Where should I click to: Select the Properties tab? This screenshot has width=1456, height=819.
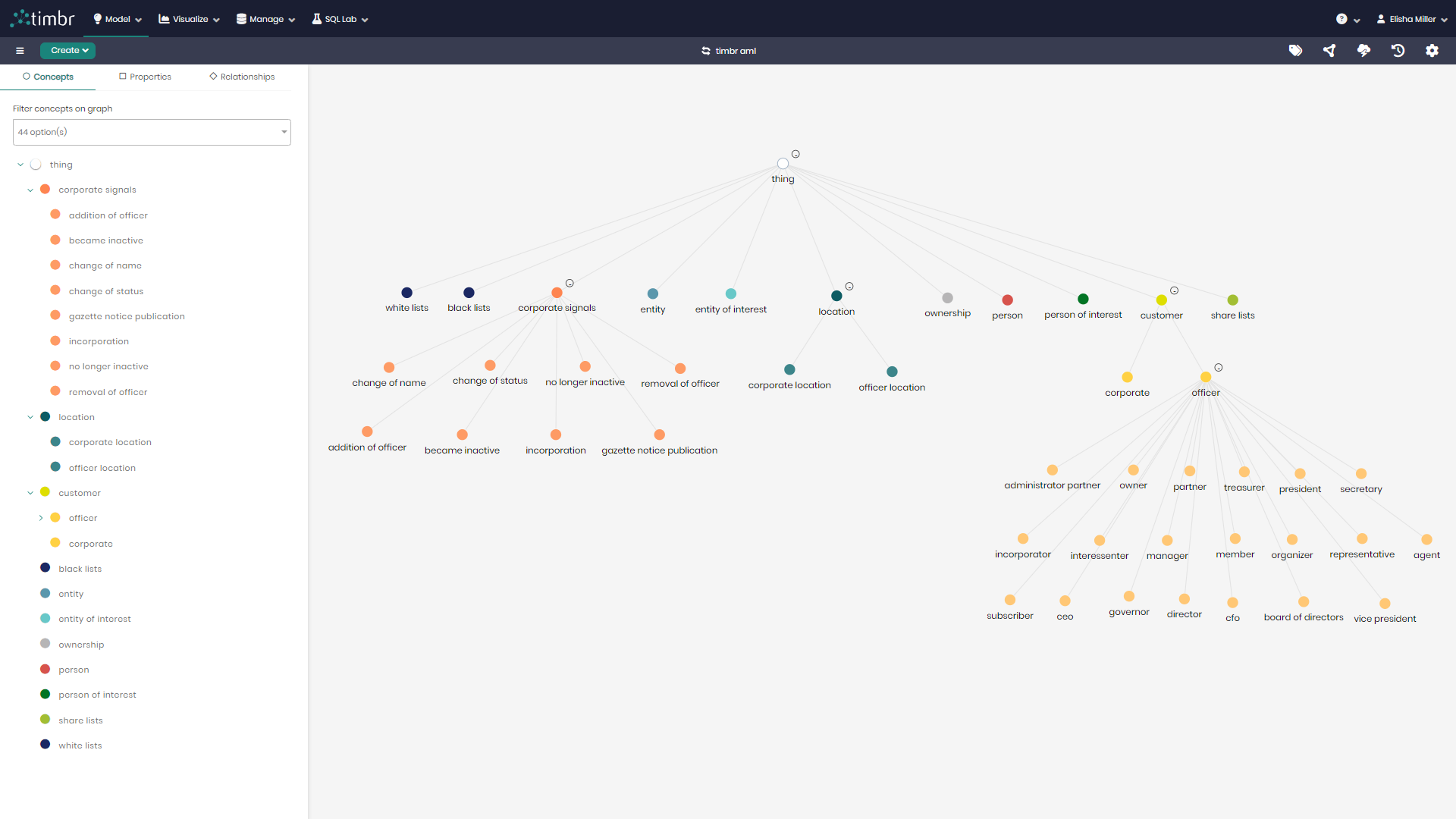[147, 76]
